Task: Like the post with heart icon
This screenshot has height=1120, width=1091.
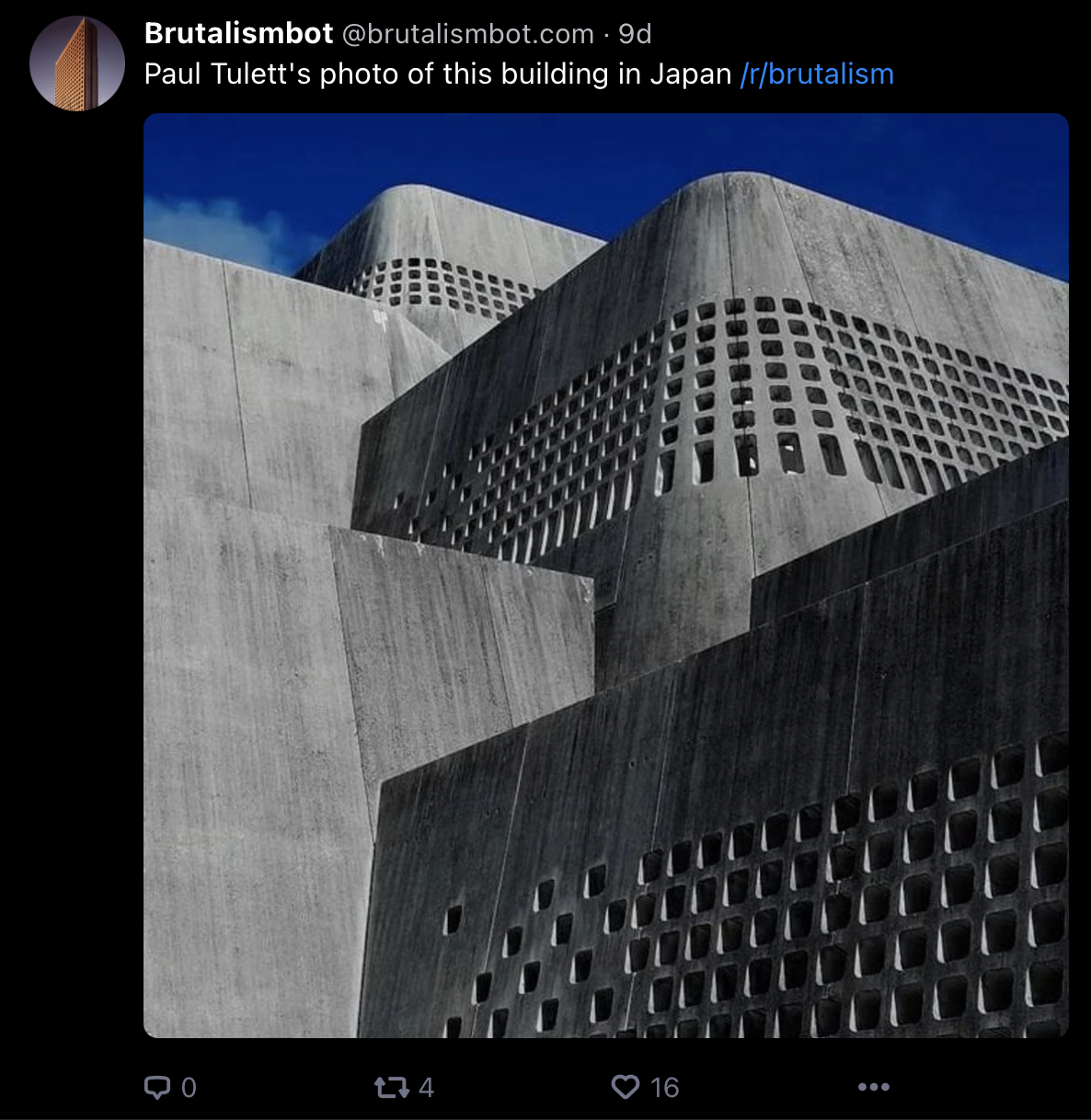Action: point(626,1087)
